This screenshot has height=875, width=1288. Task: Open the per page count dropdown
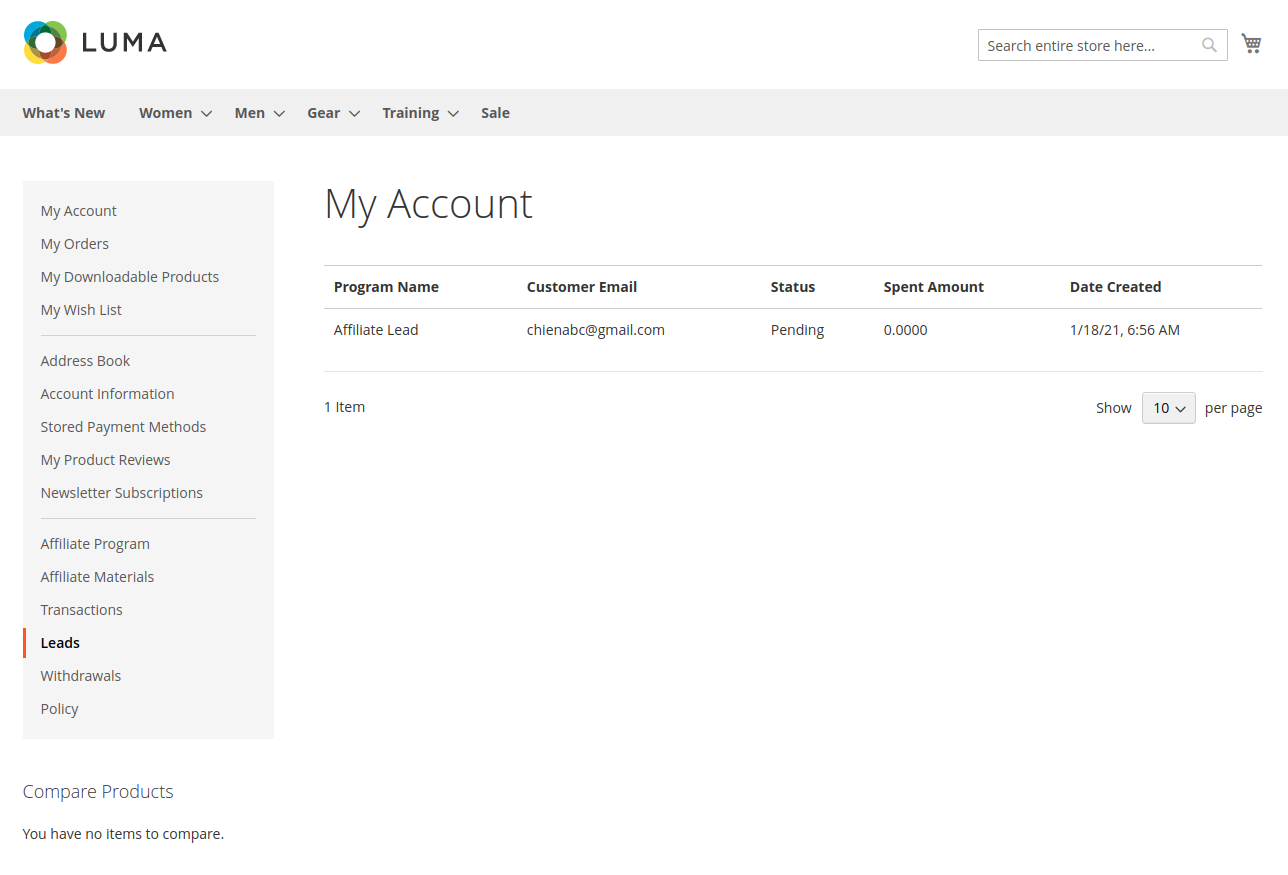[1169, 408]
